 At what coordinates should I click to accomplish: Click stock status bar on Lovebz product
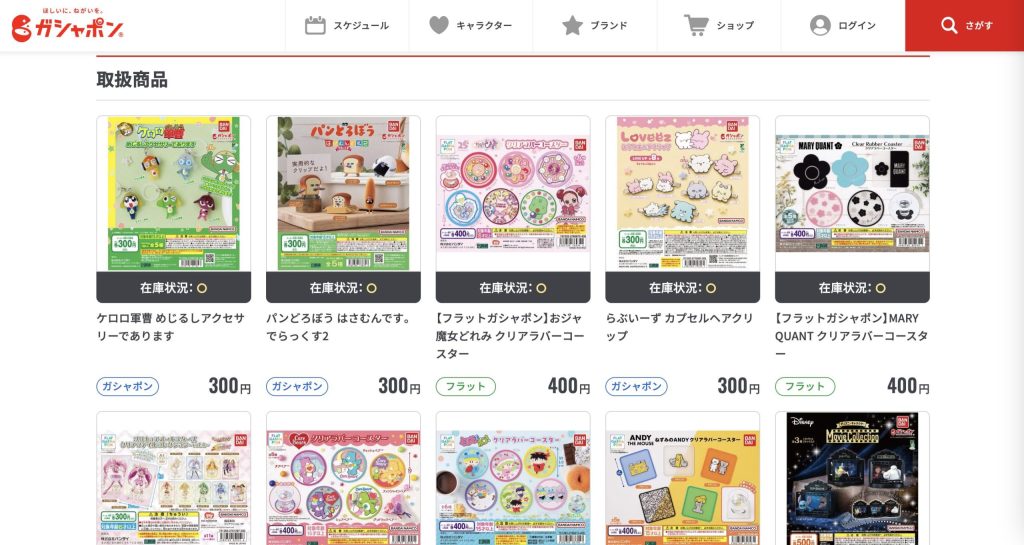pos(682,288)
